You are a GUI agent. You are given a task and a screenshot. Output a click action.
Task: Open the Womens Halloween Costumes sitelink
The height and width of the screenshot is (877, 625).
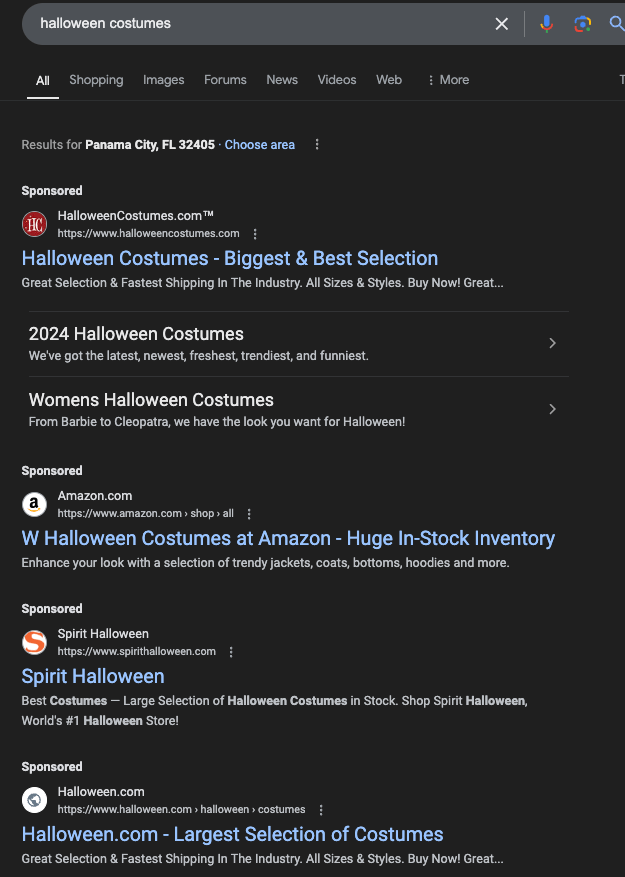[299, 409]
